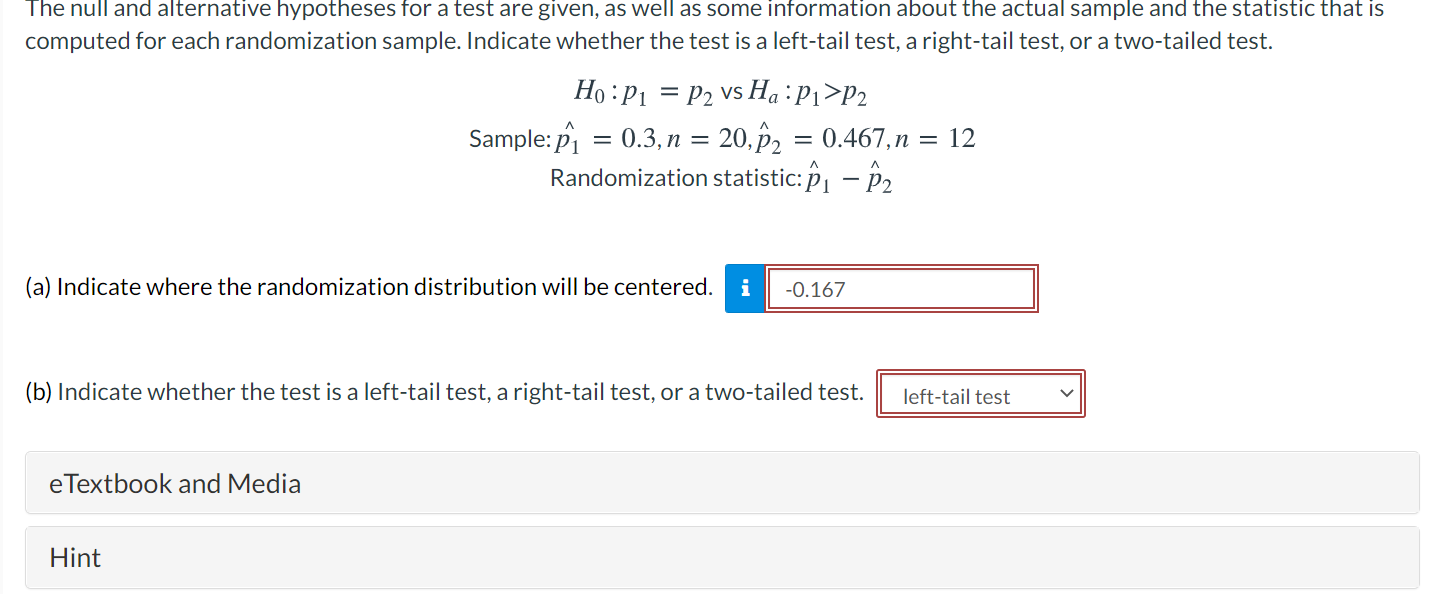Click the eTextbook and Media panel header
The image size is (1441, 594).
pyautogui.click(x=174, y=483)
